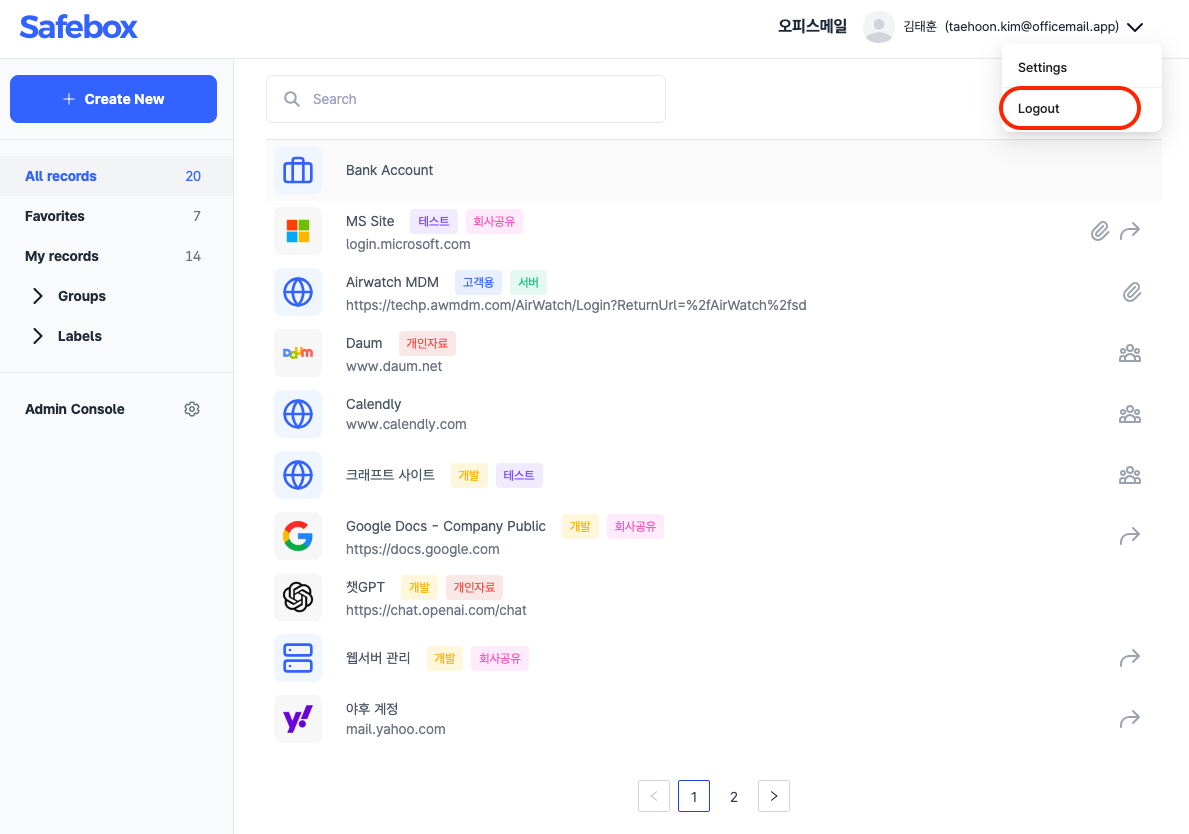1189x834 pixels.
Task: Expand the Groups tree in sidebar
Action: (x=38, y=296)
